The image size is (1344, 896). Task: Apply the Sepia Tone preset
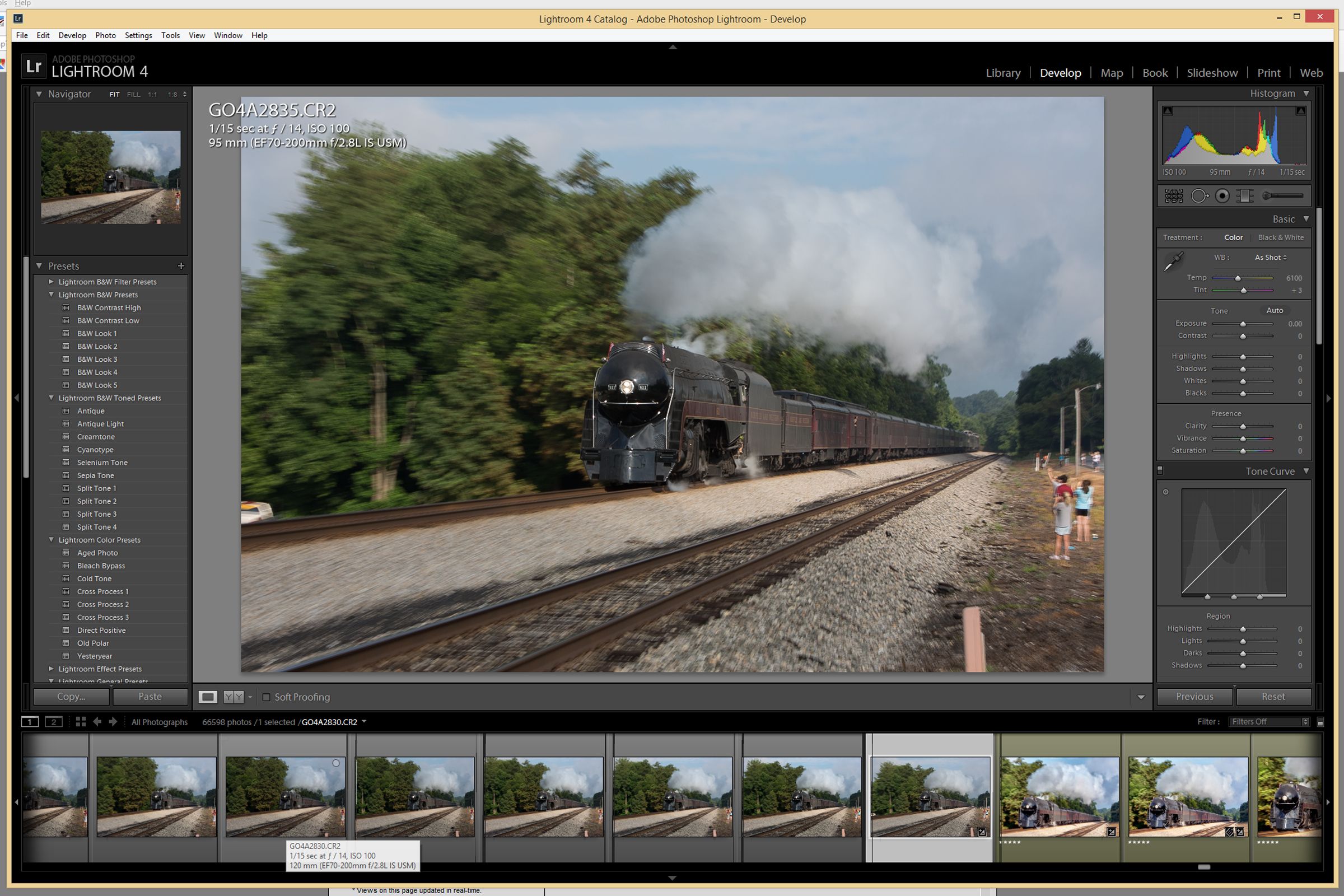[x=95, y=475]
